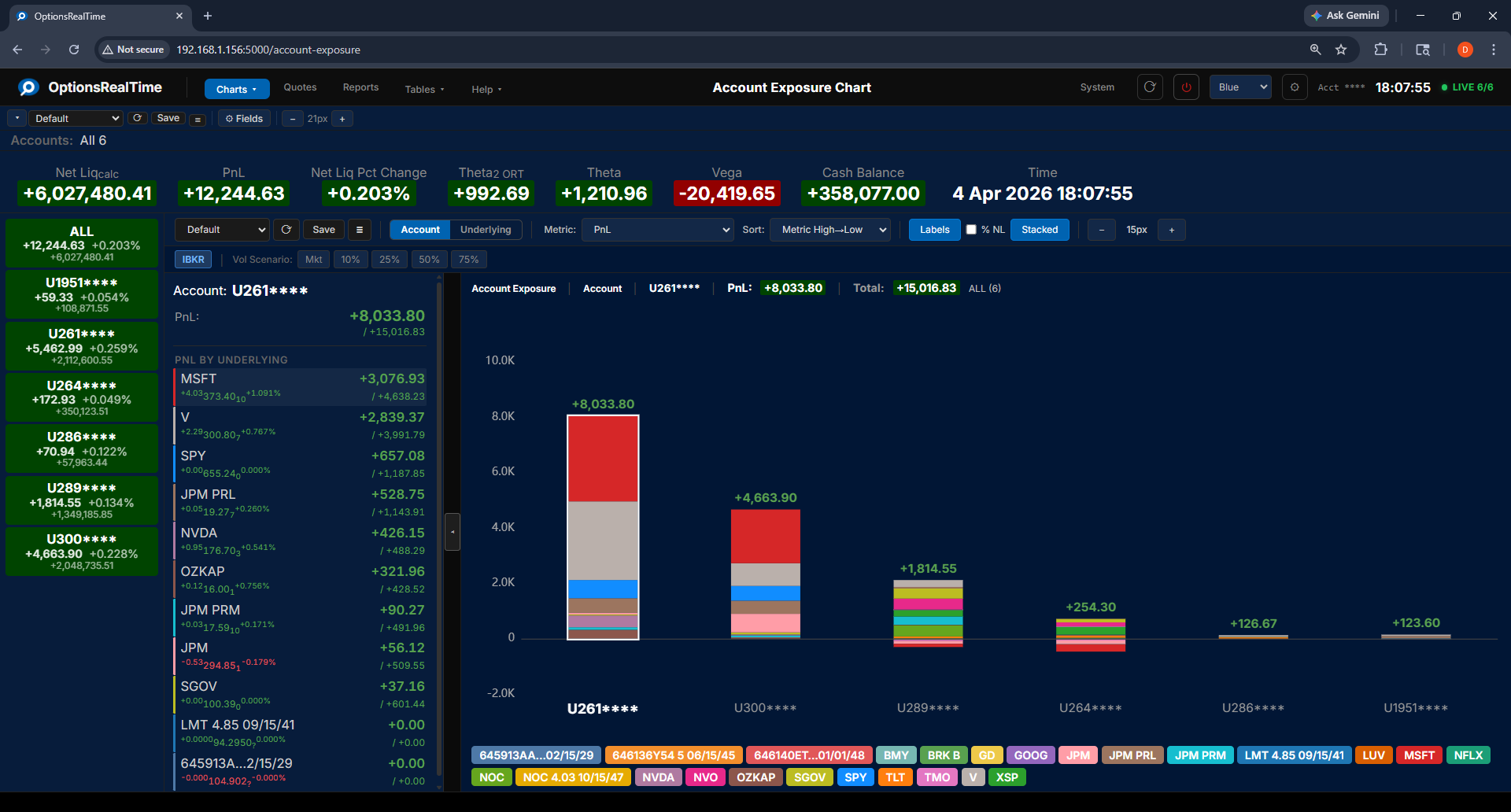Viewport: 1511px width, 812px height.
Task: Click the red power icon
Action: (x=1186, y=87)
